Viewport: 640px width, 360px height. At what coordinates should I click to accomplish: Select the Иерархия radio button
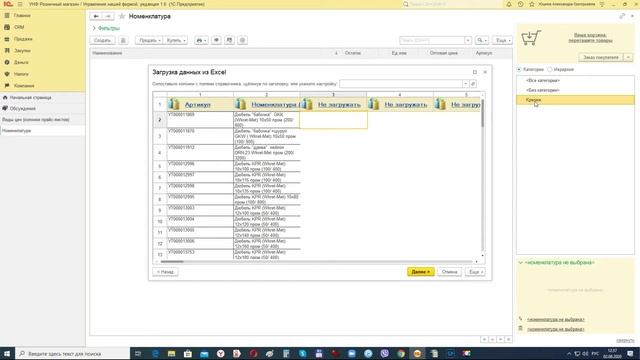[550, 69]
